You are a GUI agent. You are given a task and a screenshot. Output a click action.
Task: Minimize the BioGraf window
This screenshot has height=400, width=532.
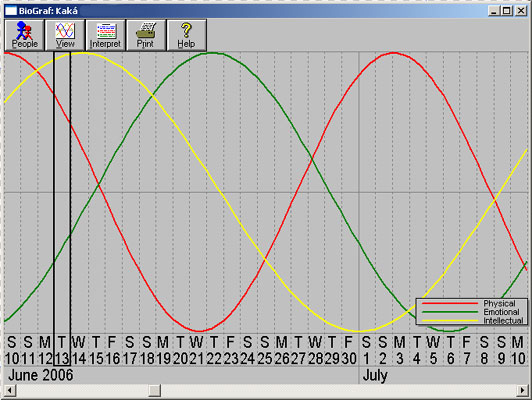[x=494, y=11]
